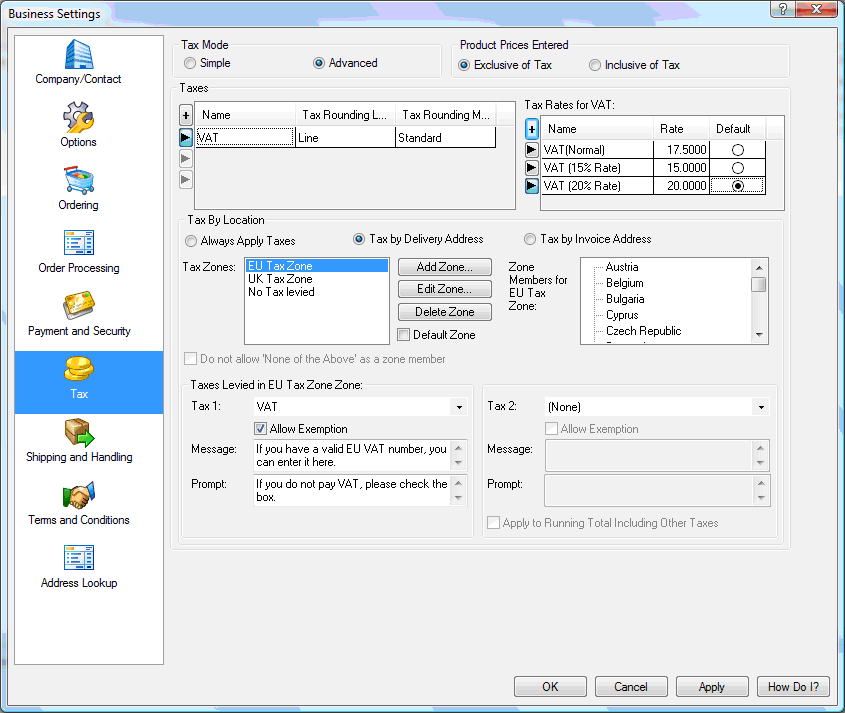Open Payment and Security card icon
Image resolution: width=845 pixels, height=713 pixels.
coord(78,308)
